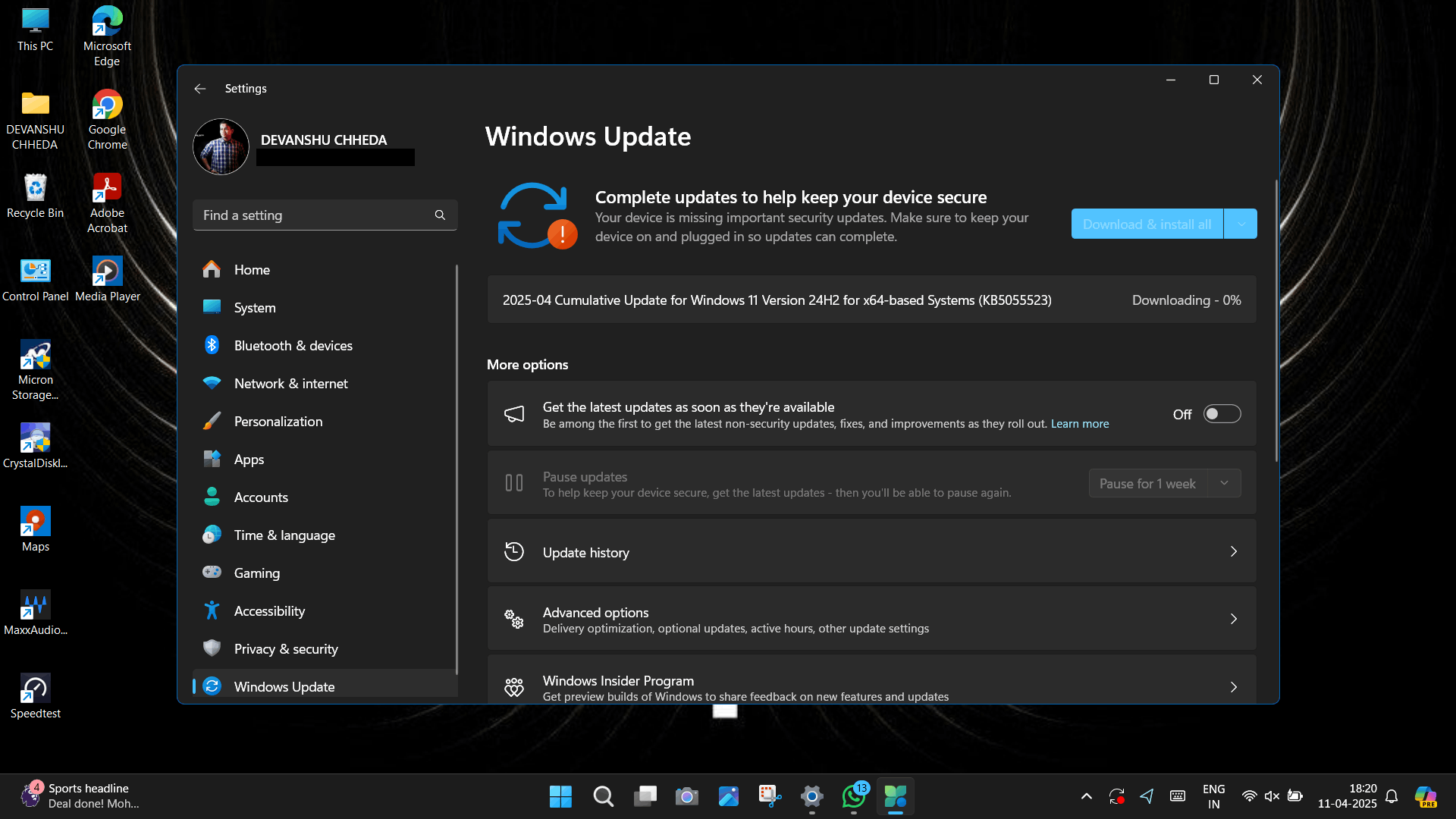Open Settings gear in the taskbar
This screenshot has width=1456, height=819.
[x=811, y=796]
